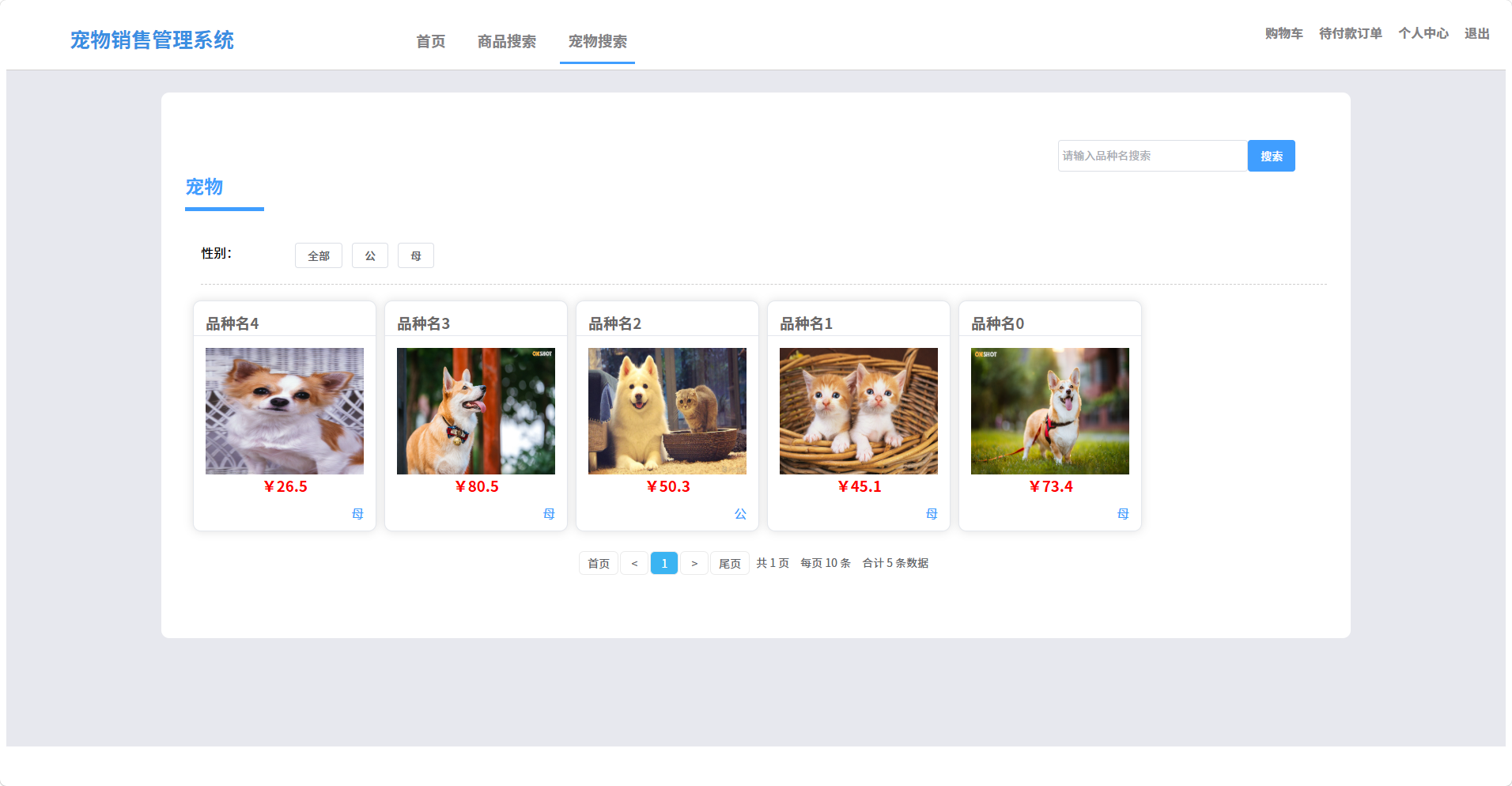Image resolution: width=1512 pixels, height=786 pixels.
Task: Focus the 请输入品种名搜索 input field
Action: click(x=1153, y=156)
